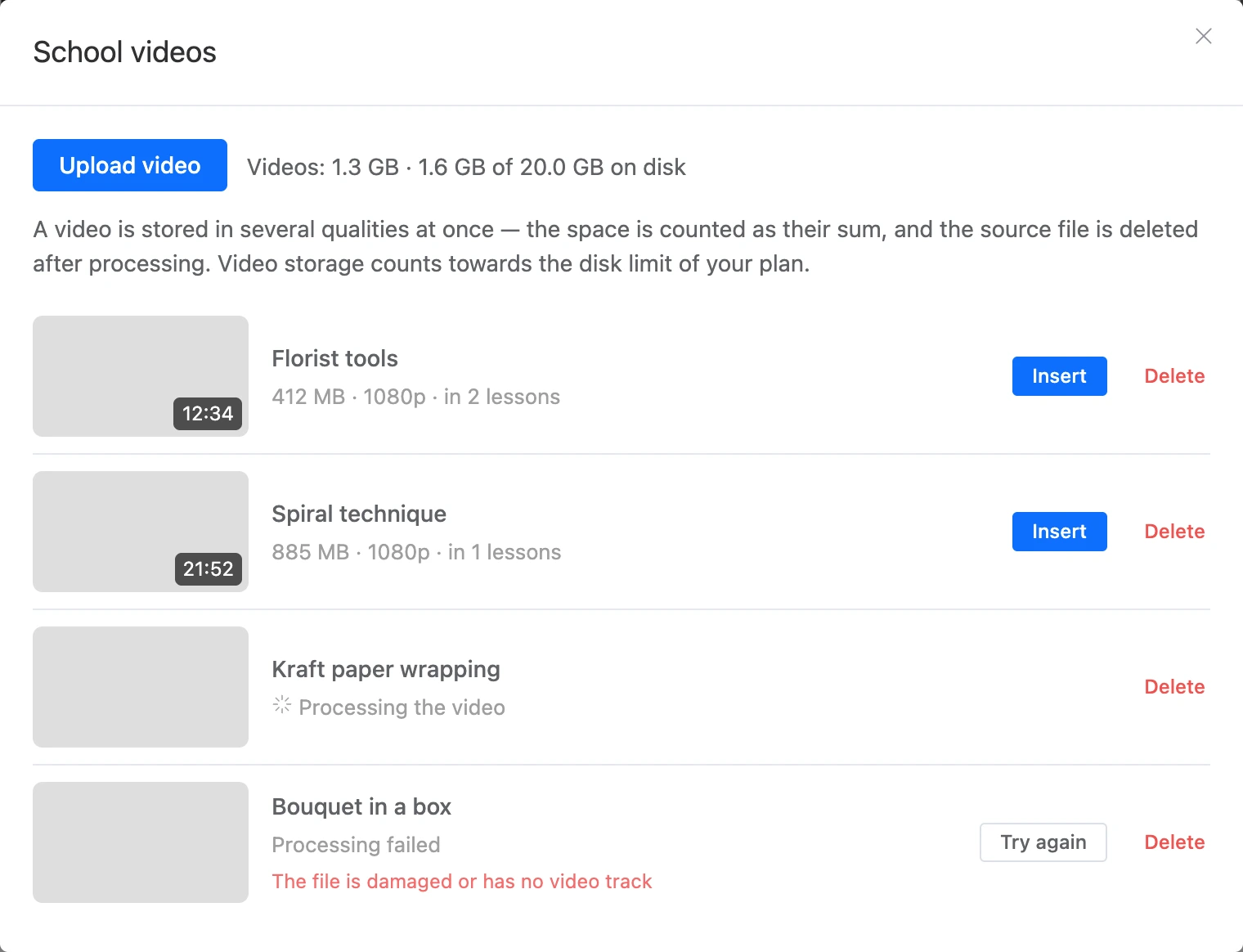The height and width of the screenshot is (952, 1243).
Task: Click the 'Processing failed' status text
Action: click(x=356, y=845)
